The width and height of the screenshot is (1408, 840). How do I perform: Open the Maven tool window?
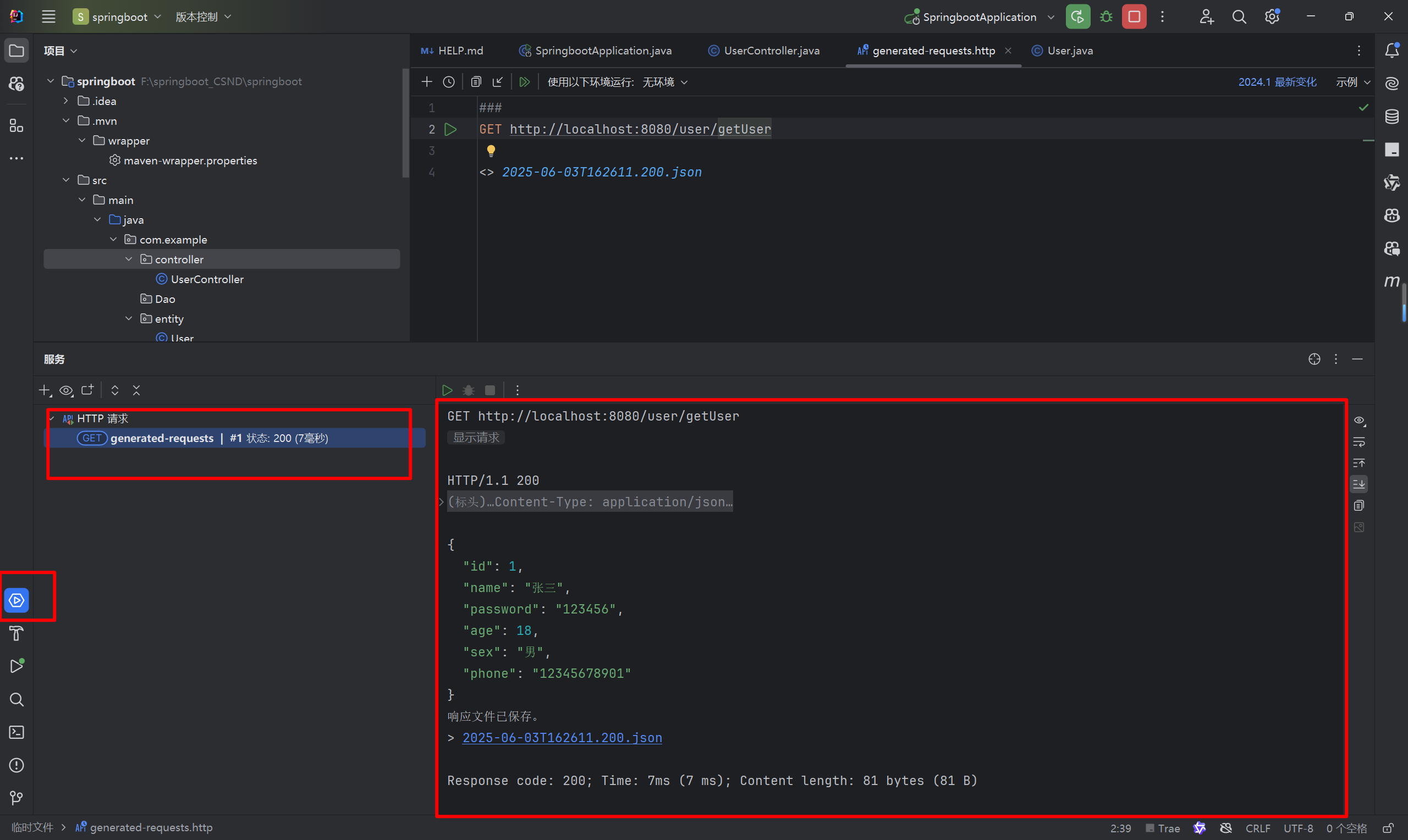click(1391, 281)
